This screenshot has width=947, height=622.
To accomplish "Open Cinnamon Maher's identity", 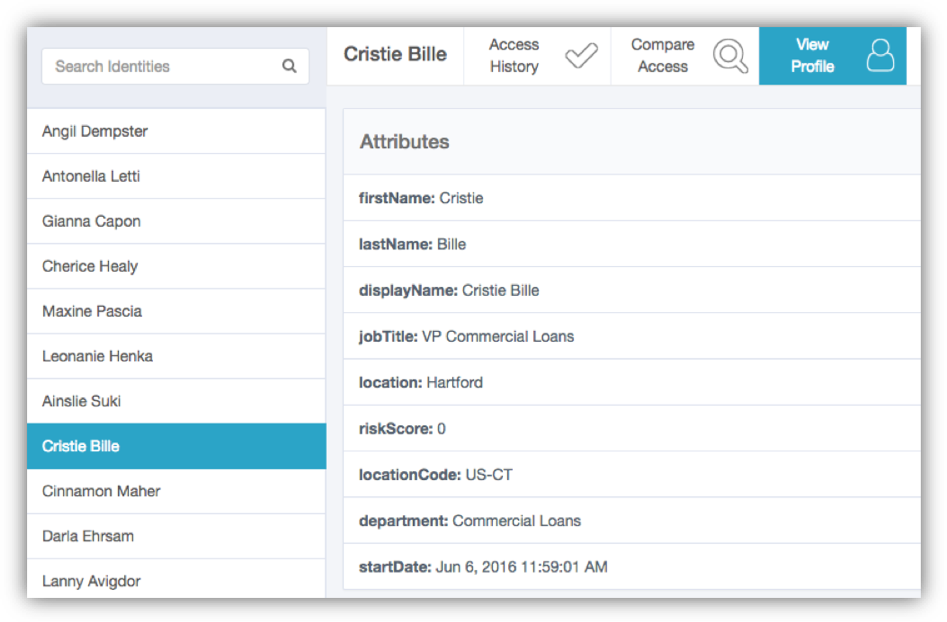I will (x=176, y=492).
